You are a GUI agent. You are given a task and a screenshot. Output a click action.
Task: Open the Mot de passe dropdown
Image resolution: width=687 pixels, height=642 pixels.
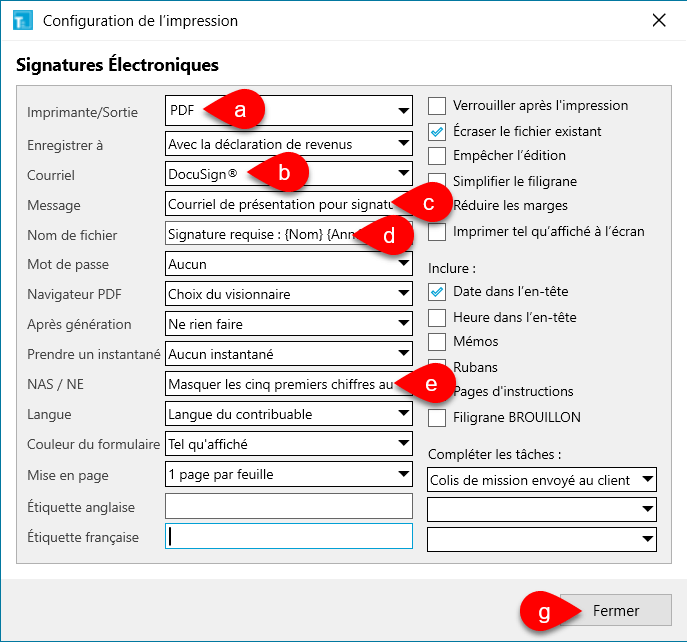[x=289, y=264]
